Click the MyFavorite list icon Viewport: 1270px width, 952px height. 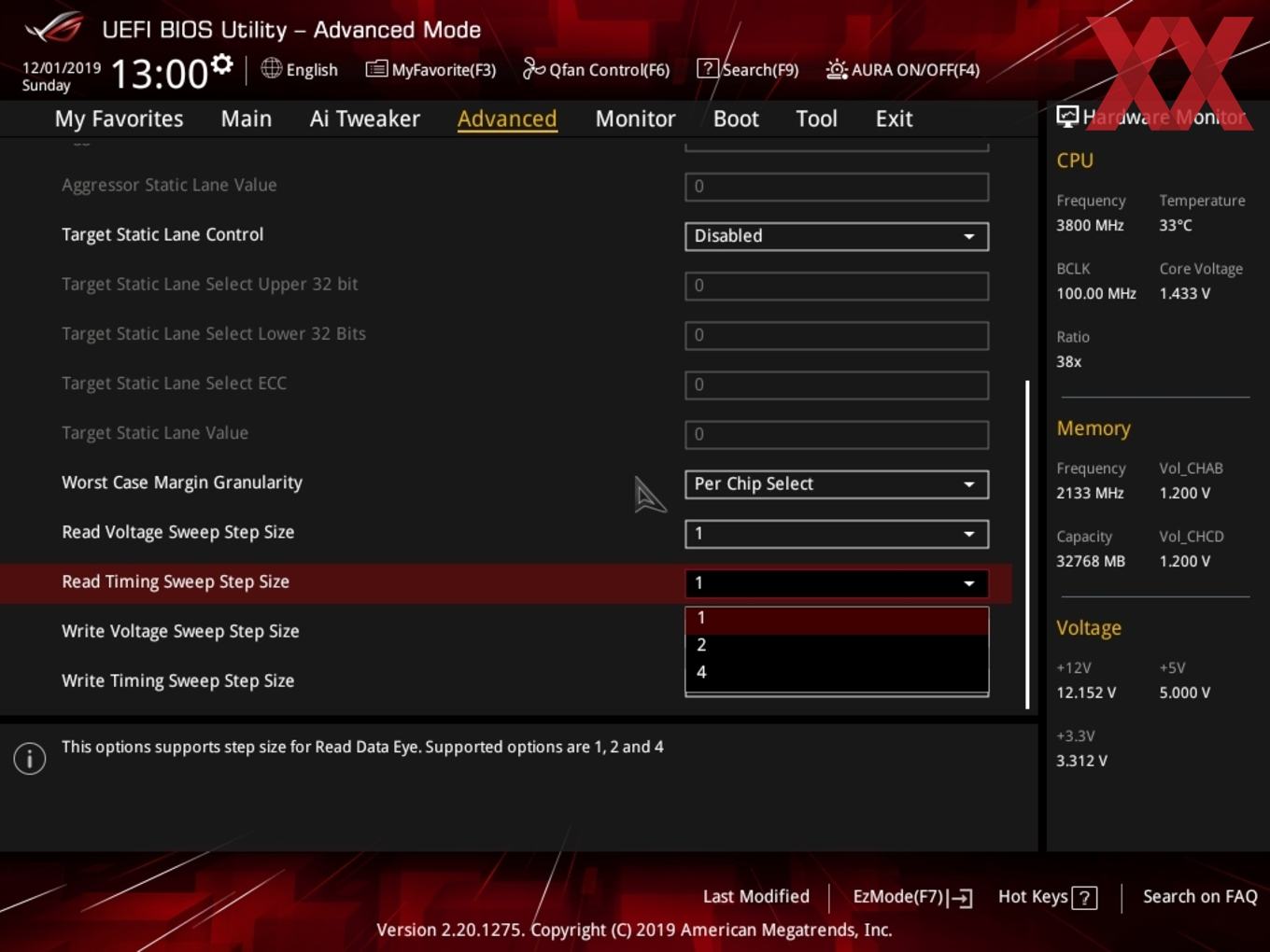click(x=376, y=69)
